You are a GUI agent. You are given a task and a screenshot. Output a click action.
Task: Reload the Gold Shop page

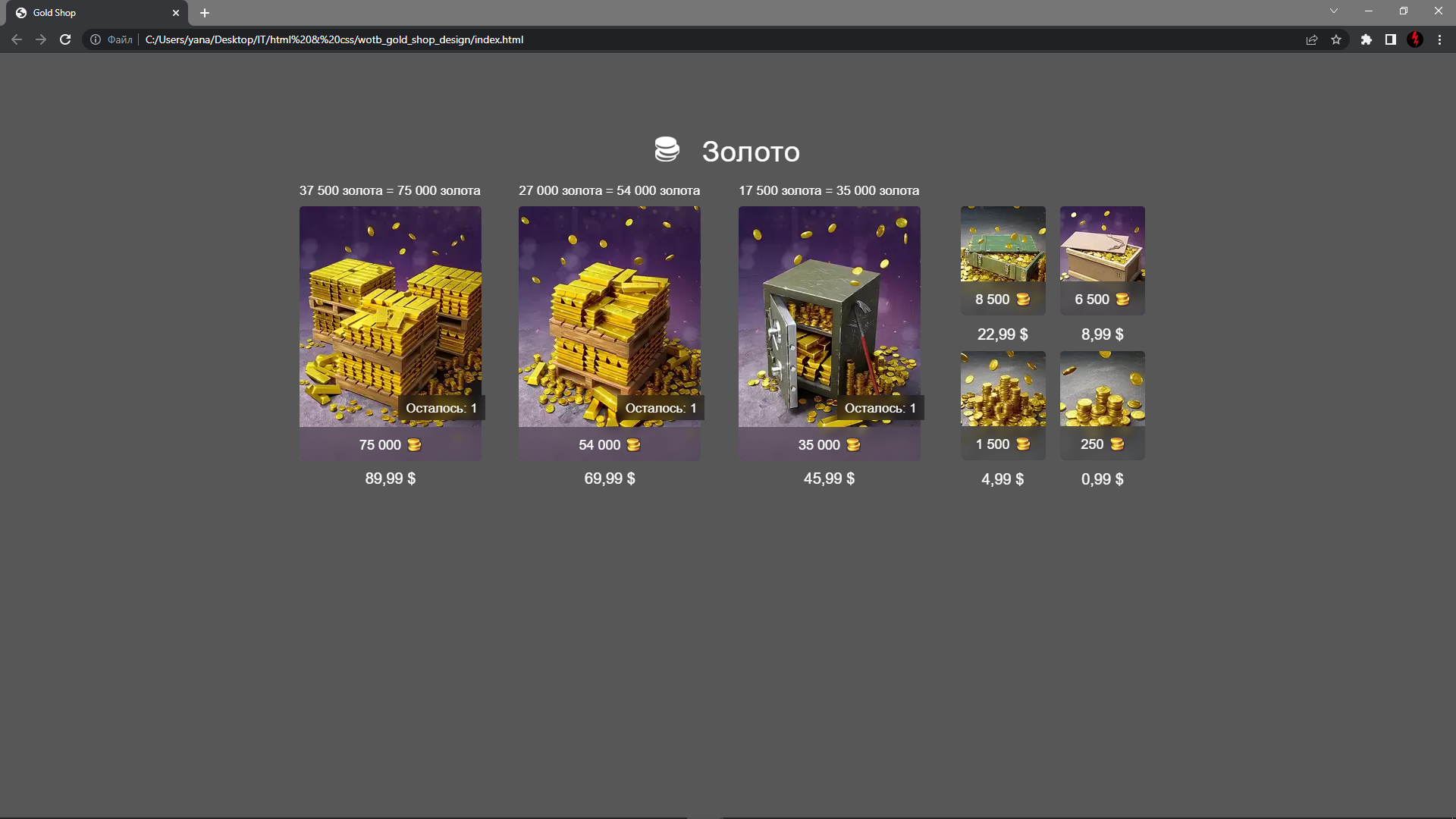click(x=65, y=39)
